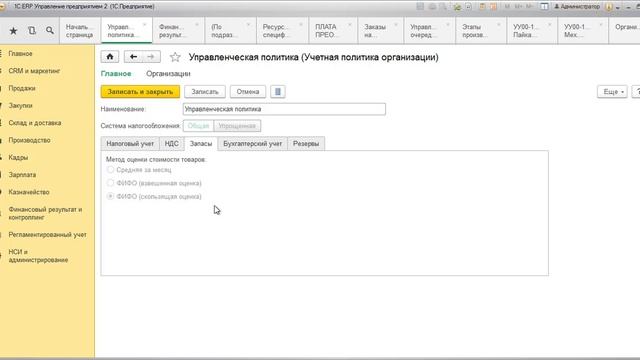Click the save icon in the title bar
640x360 pixels.
click(x=420, y=7)
